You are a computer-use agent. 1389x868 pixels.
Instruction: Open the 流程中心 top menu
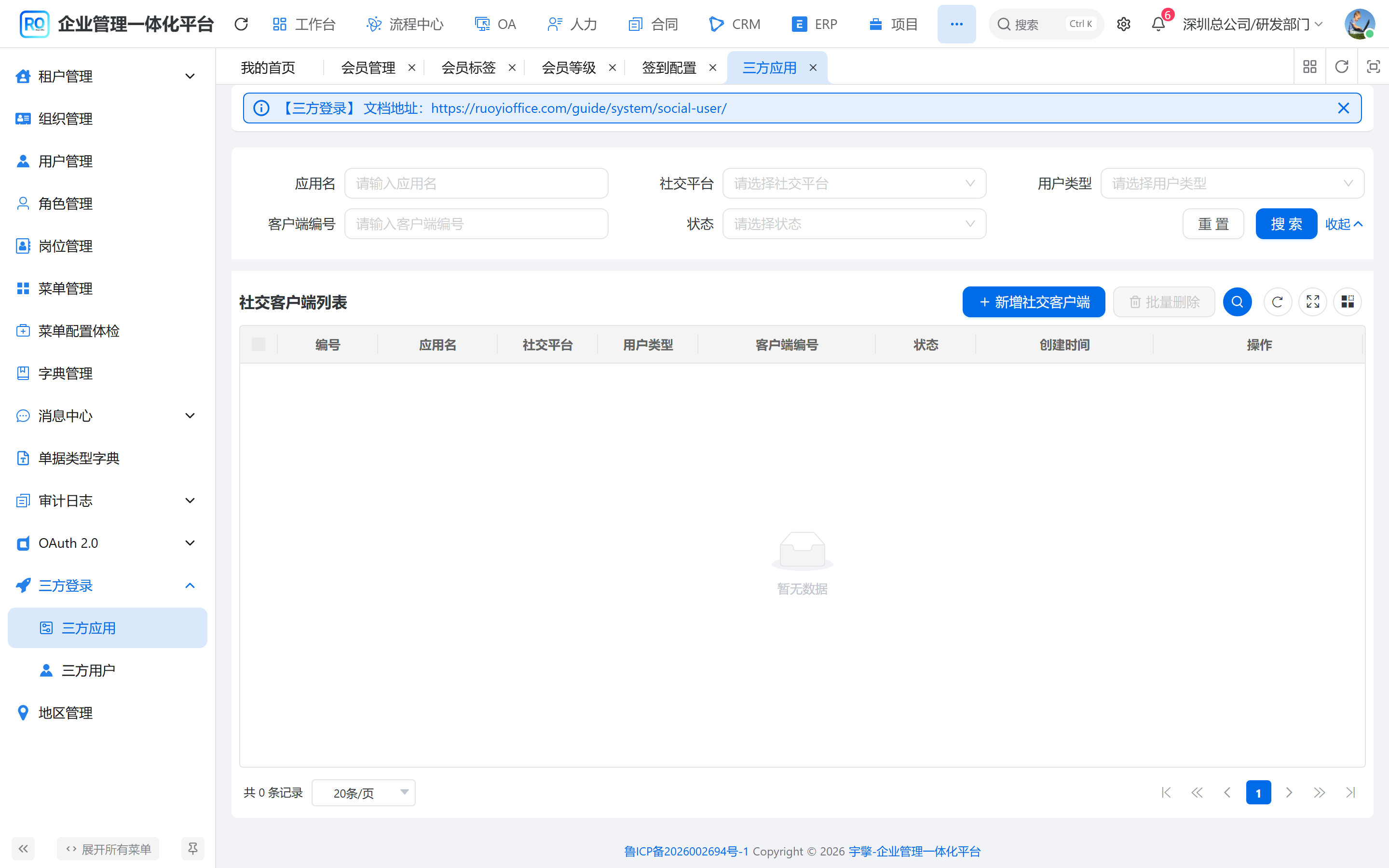(x=405, y=24)
